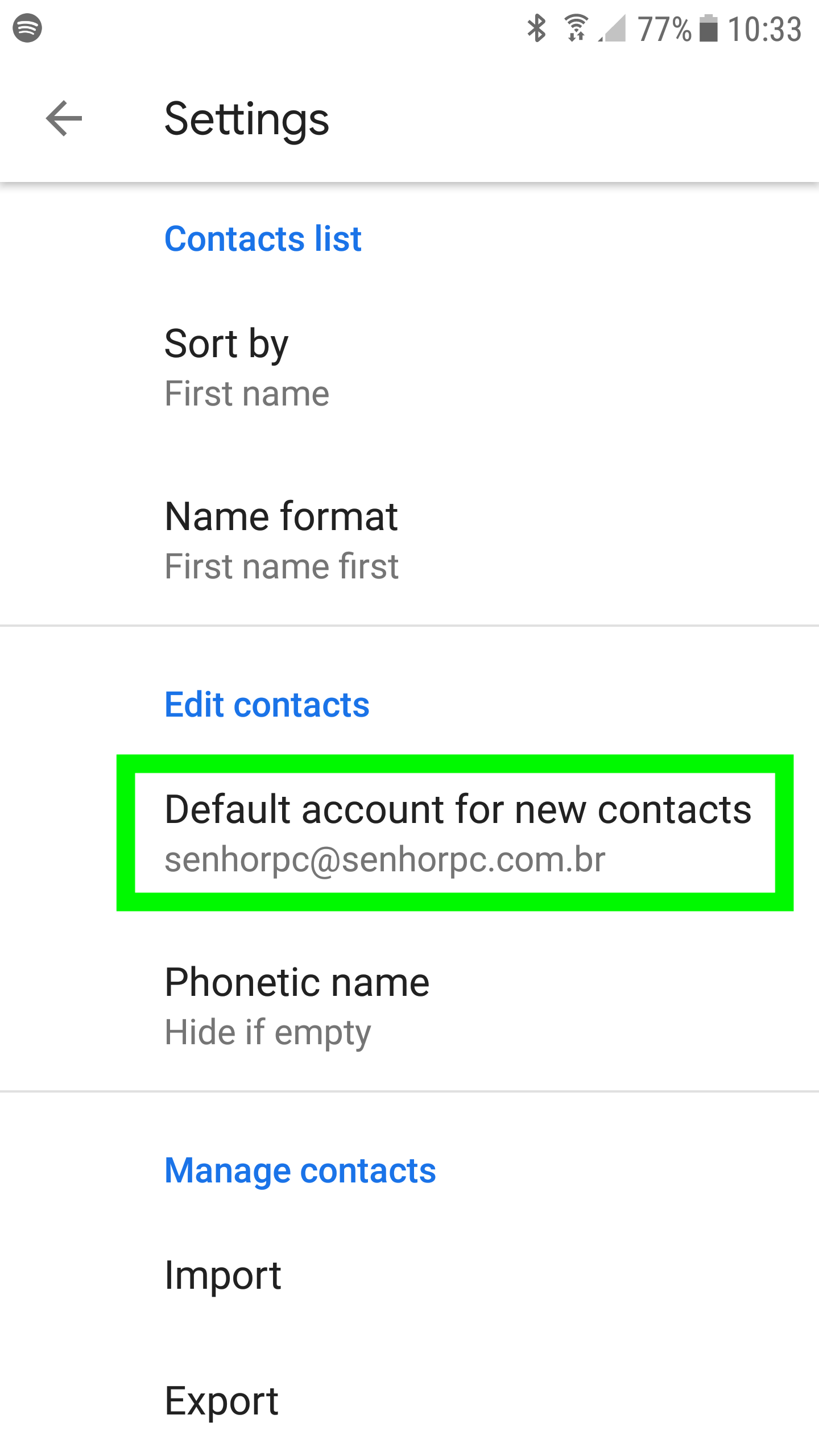Tap the Settings page title
The height and width of the screenshot is (1456, 819).
point(246,119)
